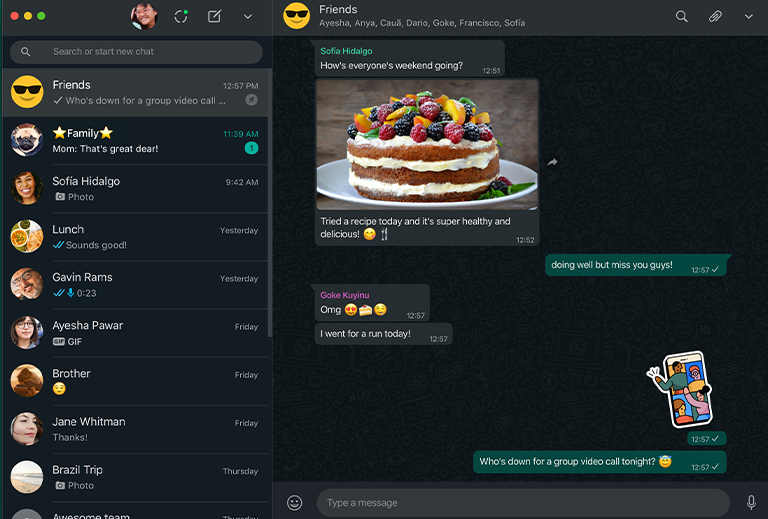Click the Search or start new chat field

coord(136,51)
